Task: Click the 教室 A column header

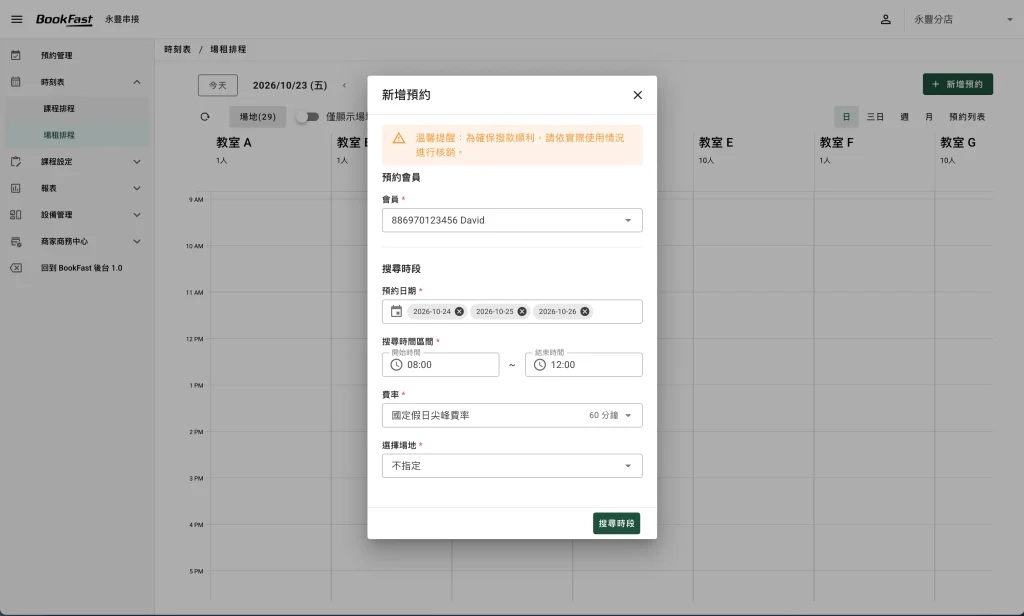Action: coord(234,142)
